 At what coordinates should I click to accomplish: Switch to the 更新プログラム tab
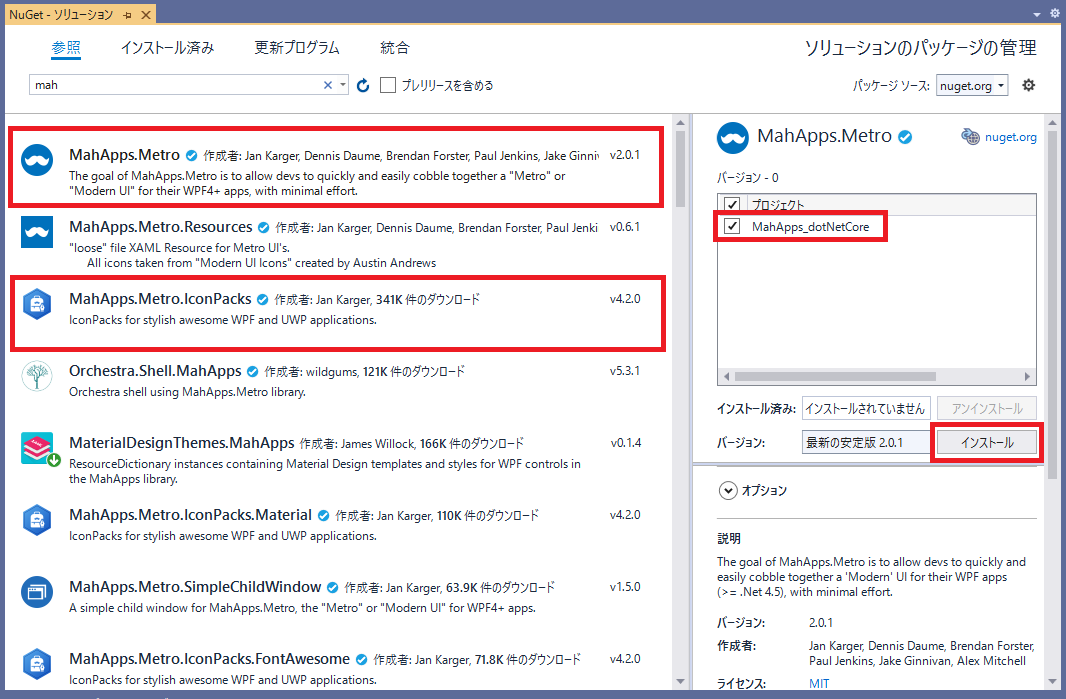coord(296,48)
